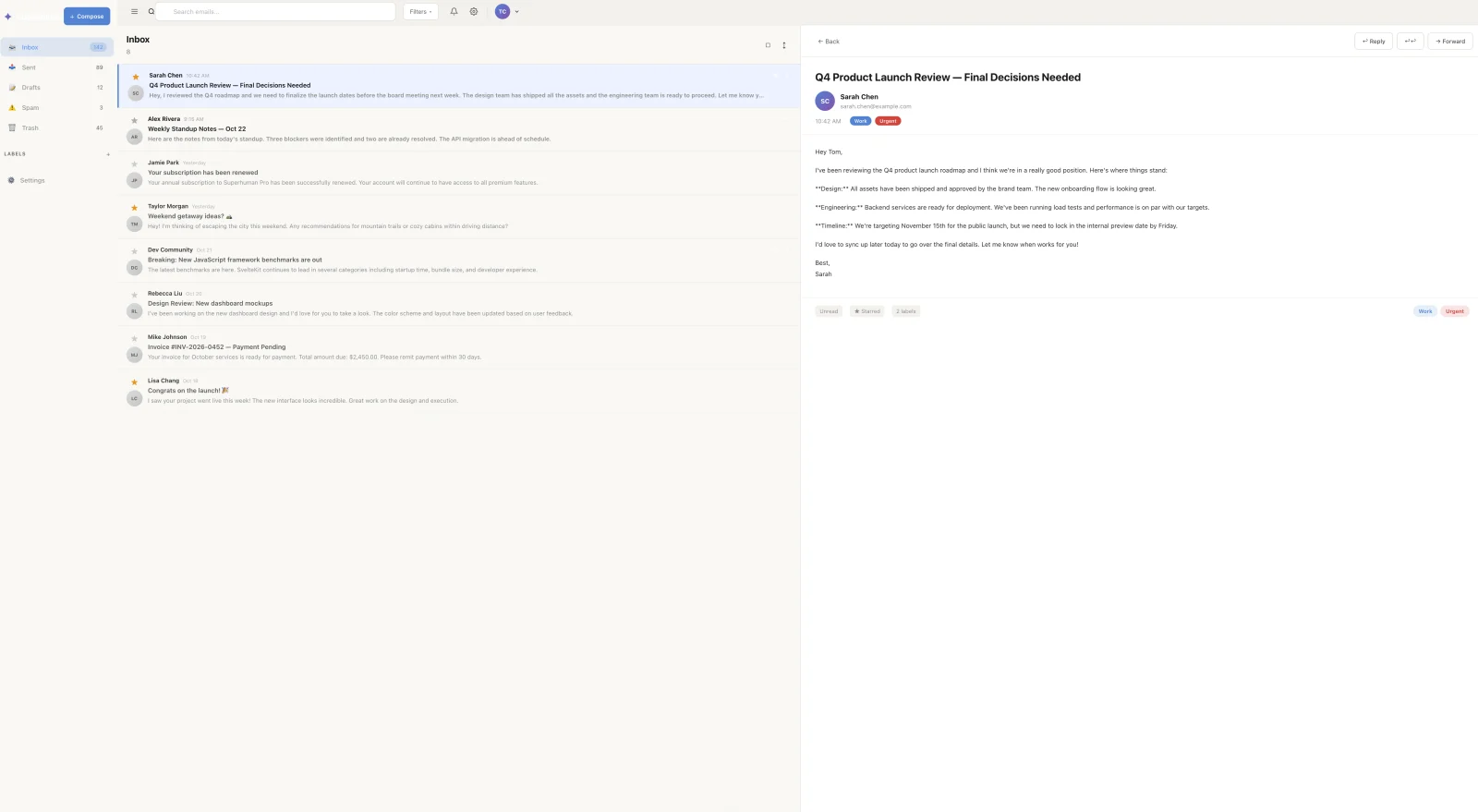Screen dimensions: 1478x812
Task: Open Weekly Standup Notes — Oct 22 email
Action: [459, 129]
